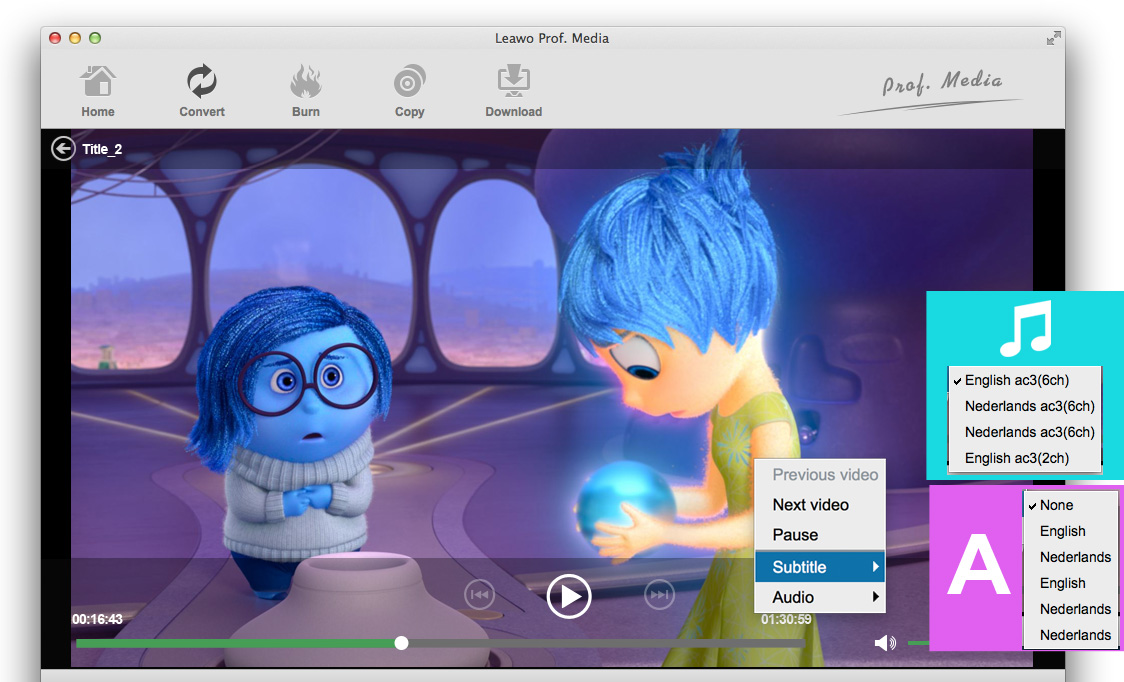Choose Pause from context menu
This screenshot has width=1124, height=682.
point(795,535)
